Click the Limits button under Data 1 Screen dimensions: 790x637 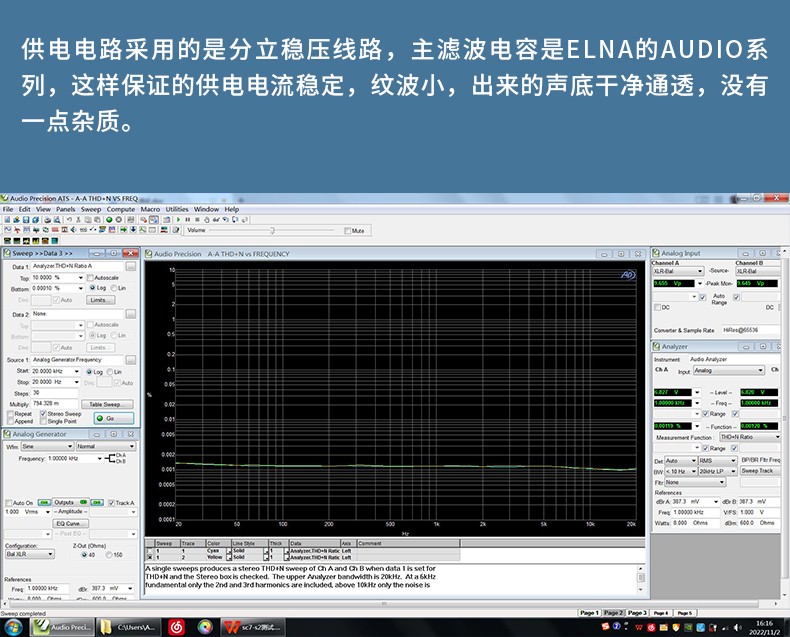tap(100, 300)
